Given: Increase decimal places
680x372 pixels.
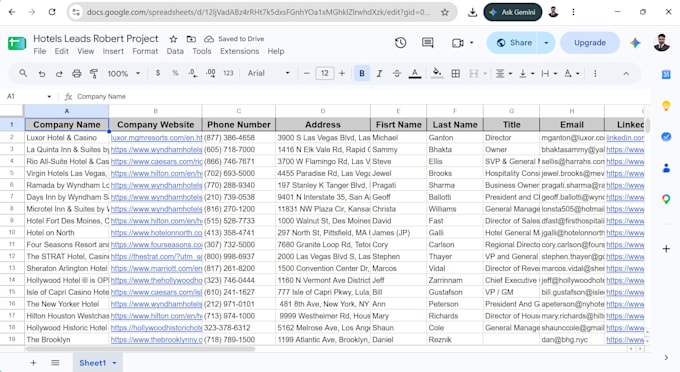Looking at the screenshot, I should [211, 73].
